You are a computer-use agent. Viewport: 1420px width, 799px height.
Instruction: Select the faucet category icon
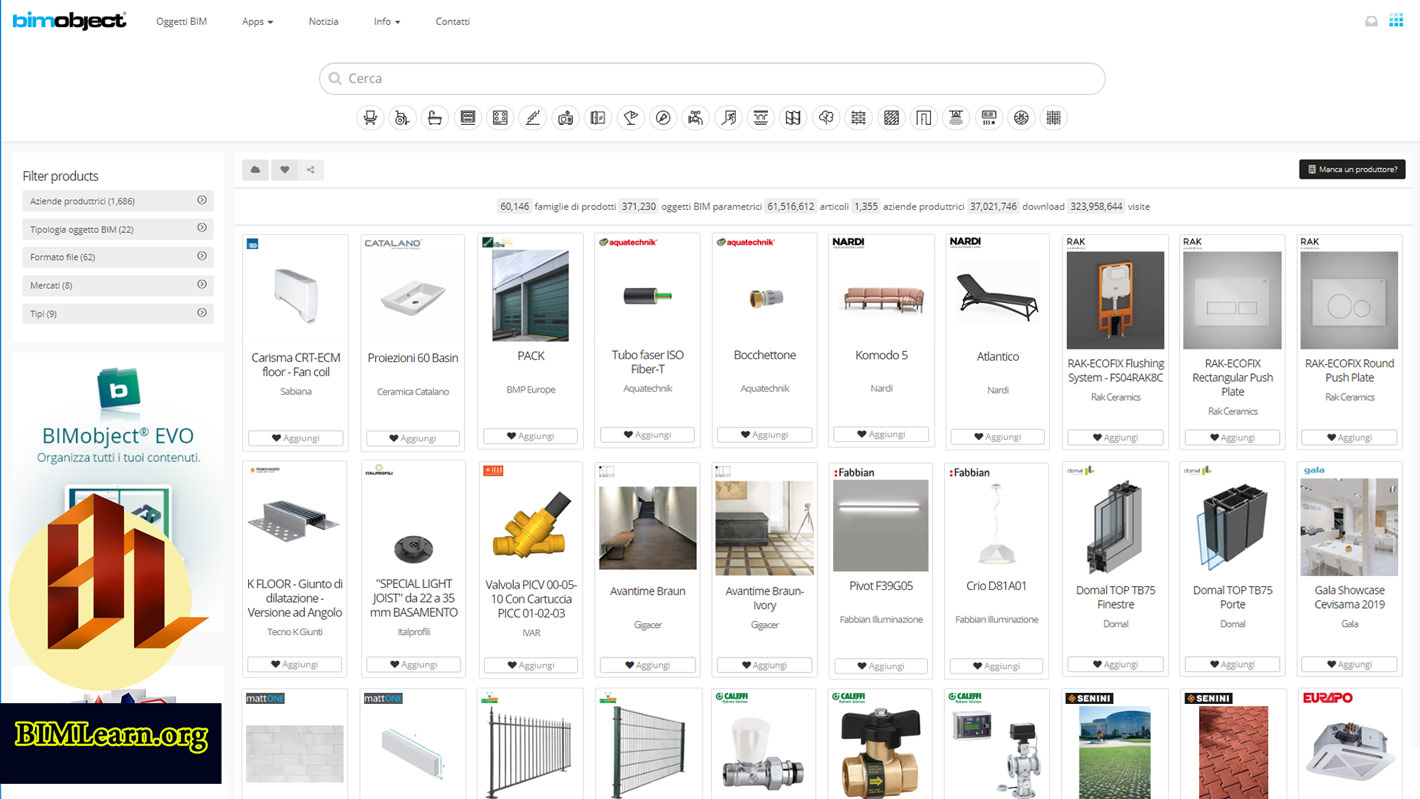pos(695,117)
